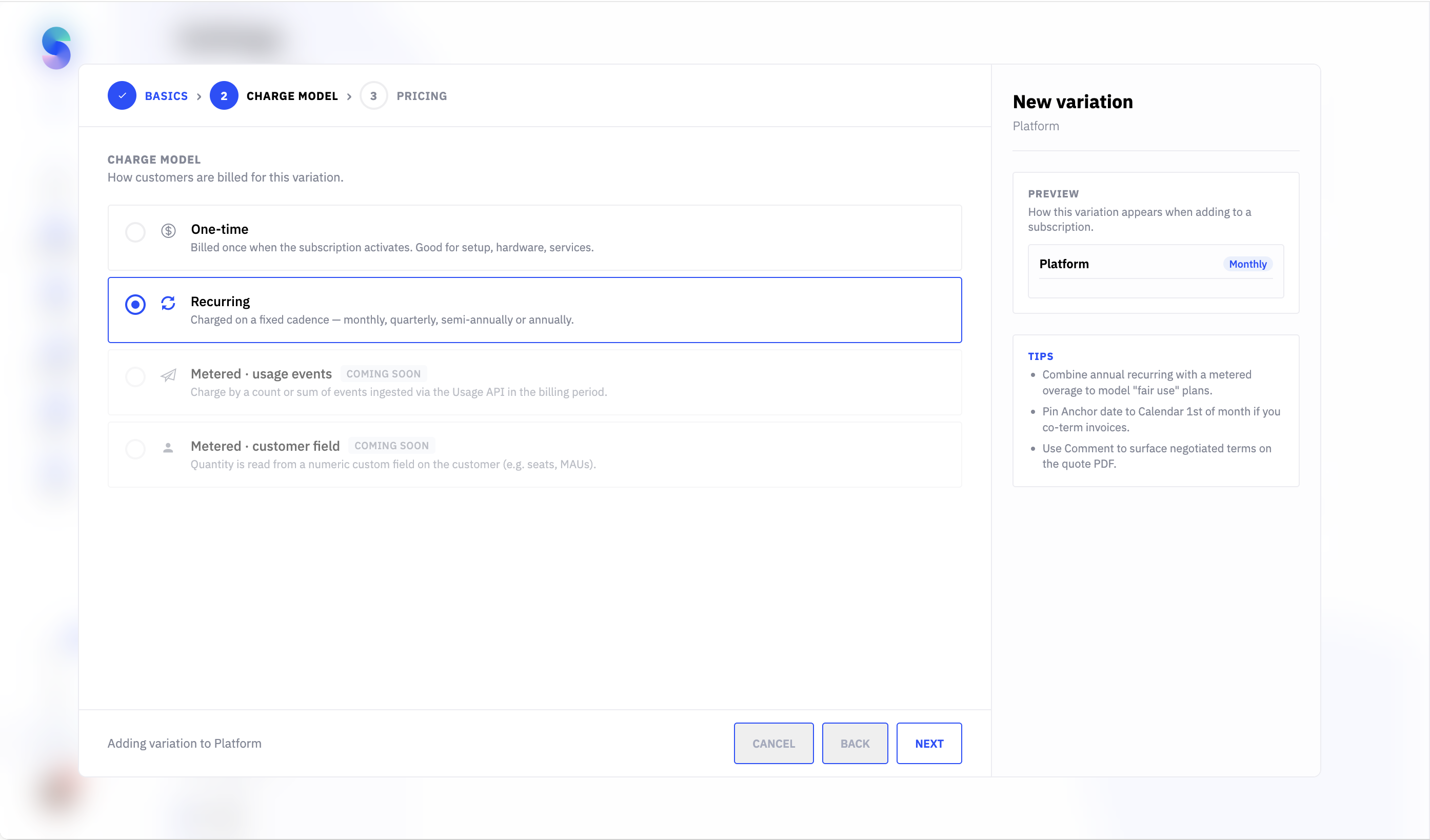Click the step 3 number circle
Viewport: 1430px width, 840px height.
pyautogui.click(x=373, y=96)
